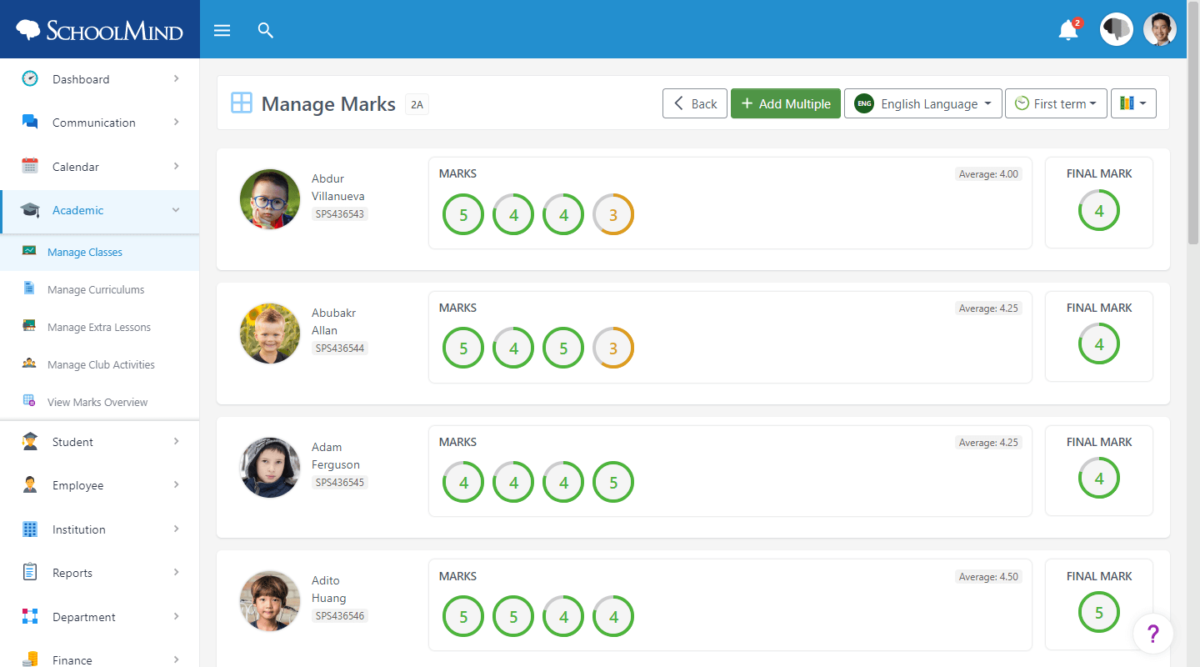Click Average: 4.00 label
The image size is (1200, 667).
(988, 174)
